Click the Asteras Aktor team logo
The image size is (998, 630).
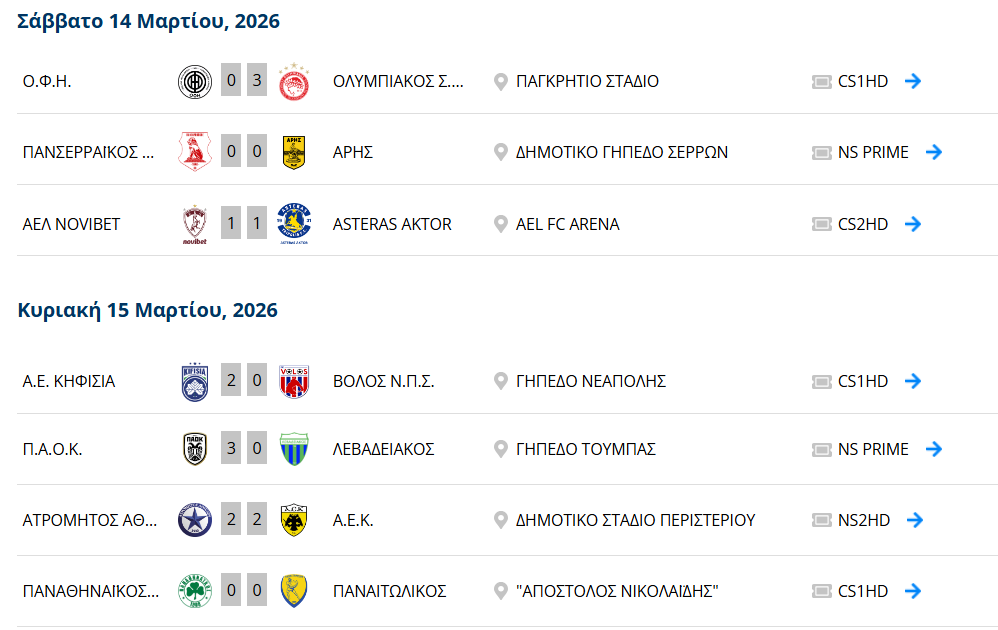click(294, 224)
